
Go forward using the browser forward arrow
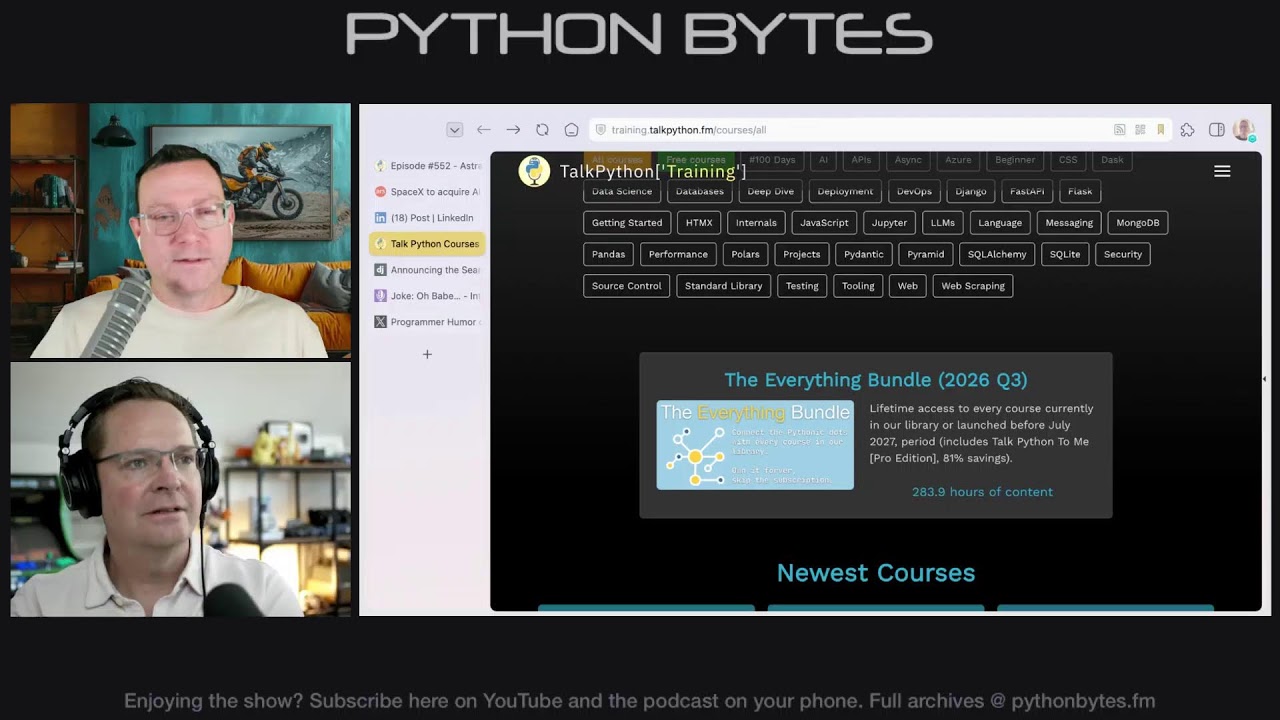point(513,130)
